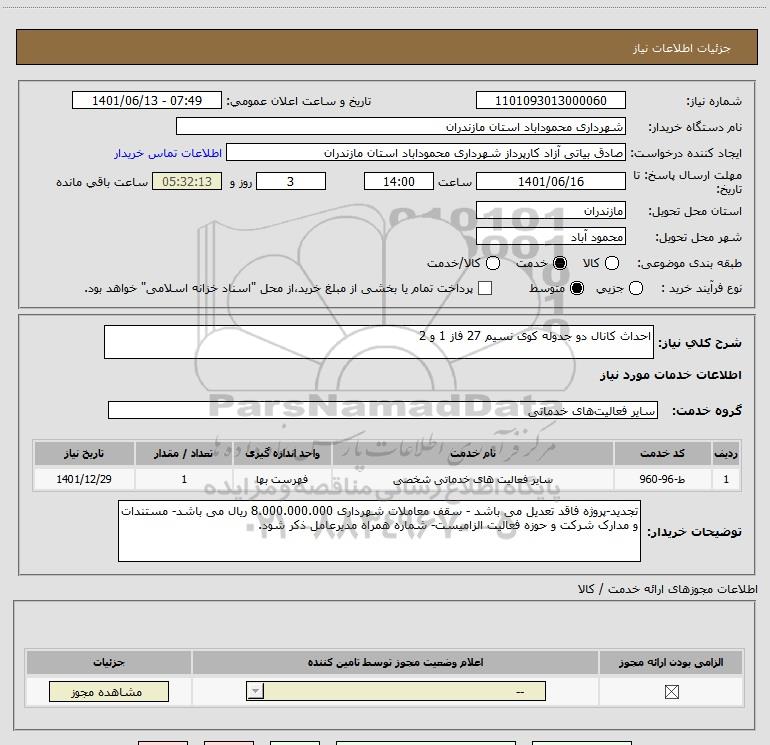This screenshot has width=770, height=745.
Task: Open the اعلام وضعیت مجوز dropdown
Action: [x=396, y=691]
